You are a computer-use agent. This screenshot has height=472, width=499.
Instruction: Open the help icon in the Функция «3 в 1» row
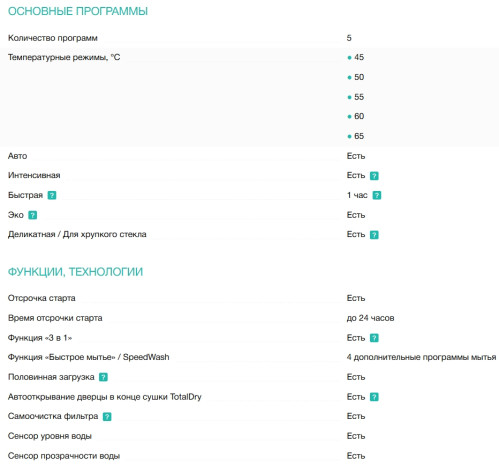coord(374,338)
